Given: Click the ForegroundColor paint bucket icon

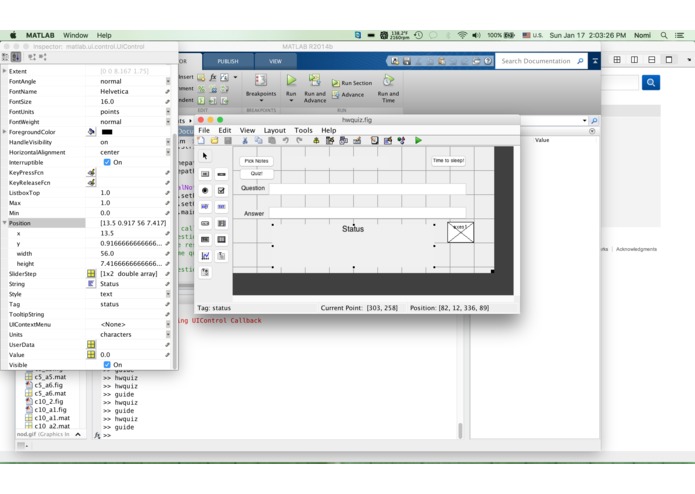Looking at the screenshot, I should coord(91,132).
